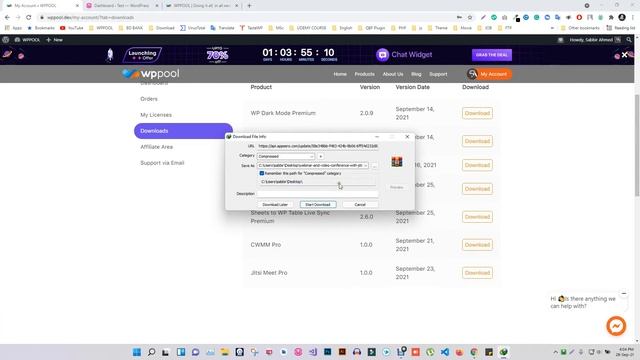
Task: Go to Home in site navigation
Action: 340,74
